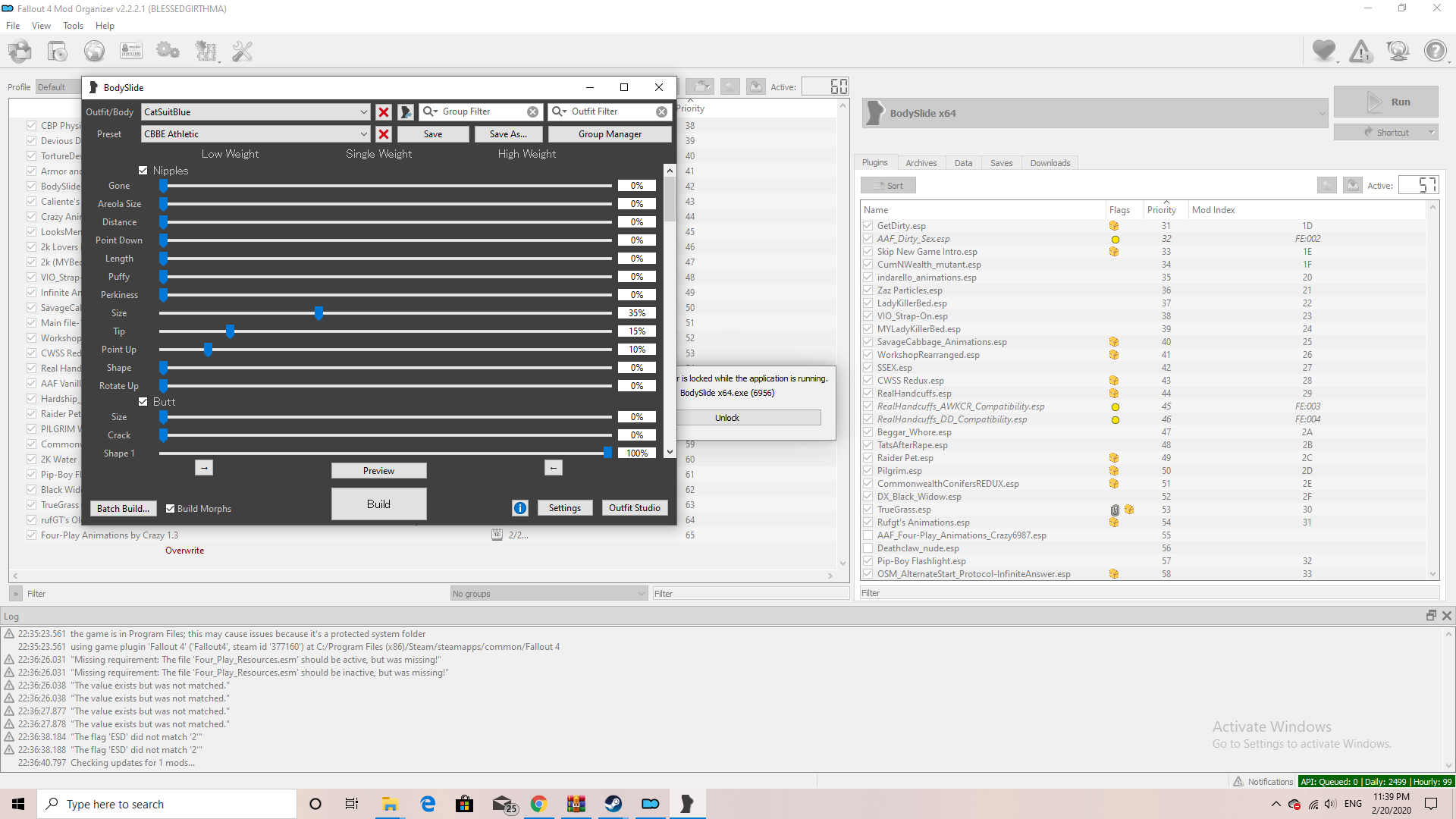Disable the Build Morphs checkbox
Screen dimensions: 1456x819
pos(170,509)
